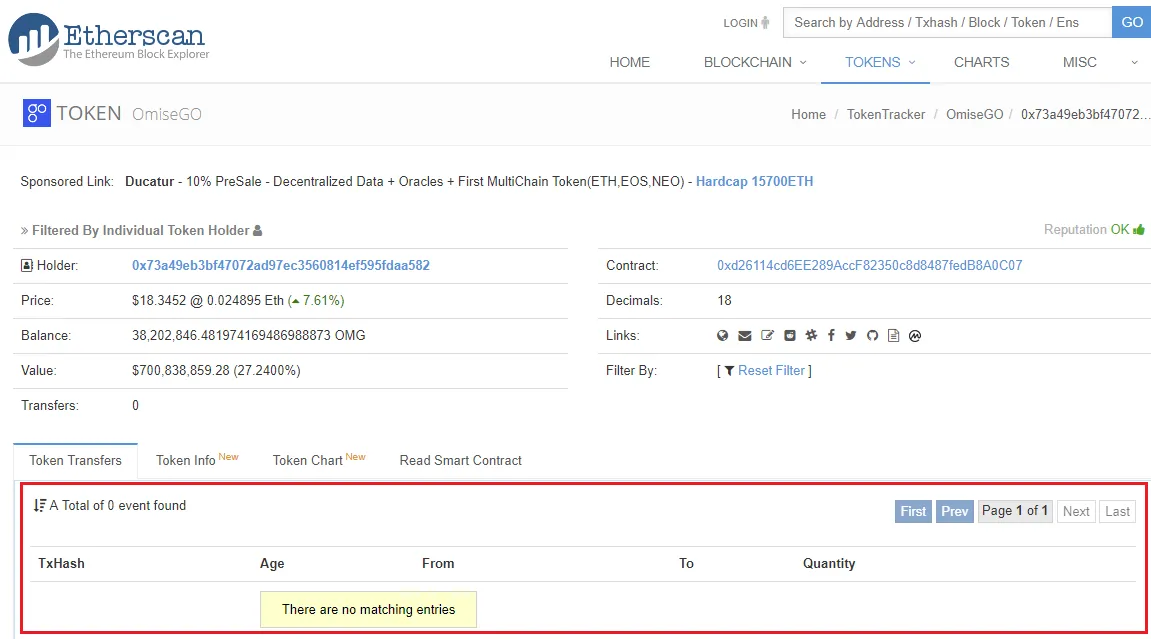This screenshot has width=1151, height=639.
Task: Click the balance value ending in OMG
Action: [x=248, y=335]
